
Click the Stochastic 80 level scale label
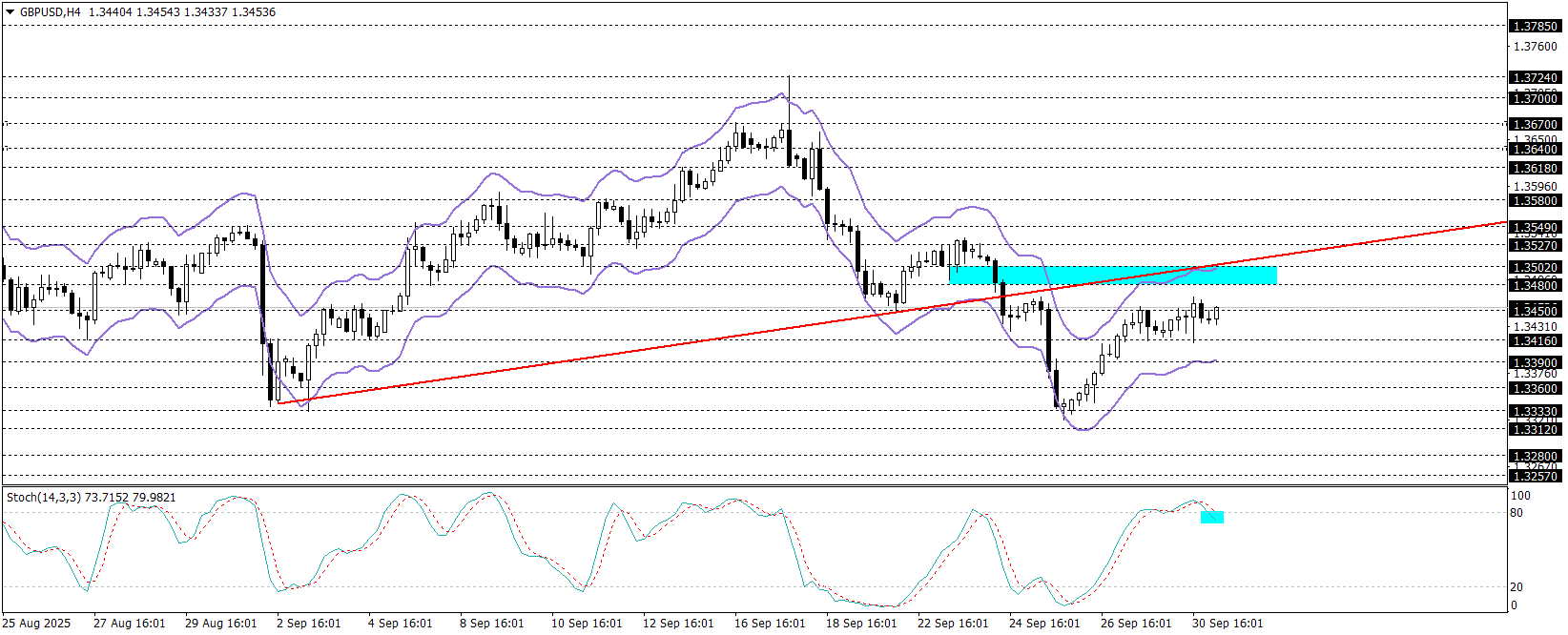pos(1516,513)
